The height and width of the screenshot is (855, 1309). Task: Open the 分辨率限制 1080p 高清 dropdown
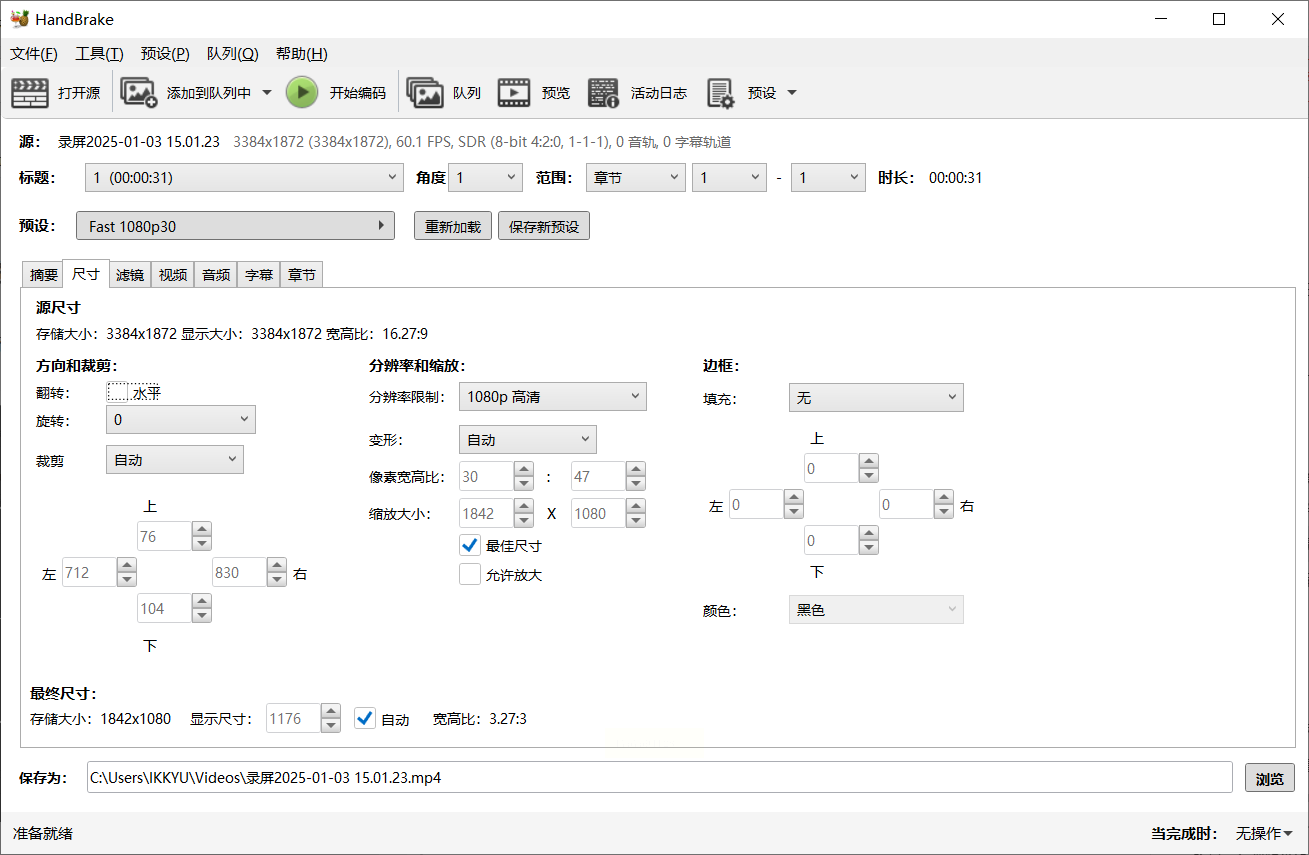[x=552, y=397]
